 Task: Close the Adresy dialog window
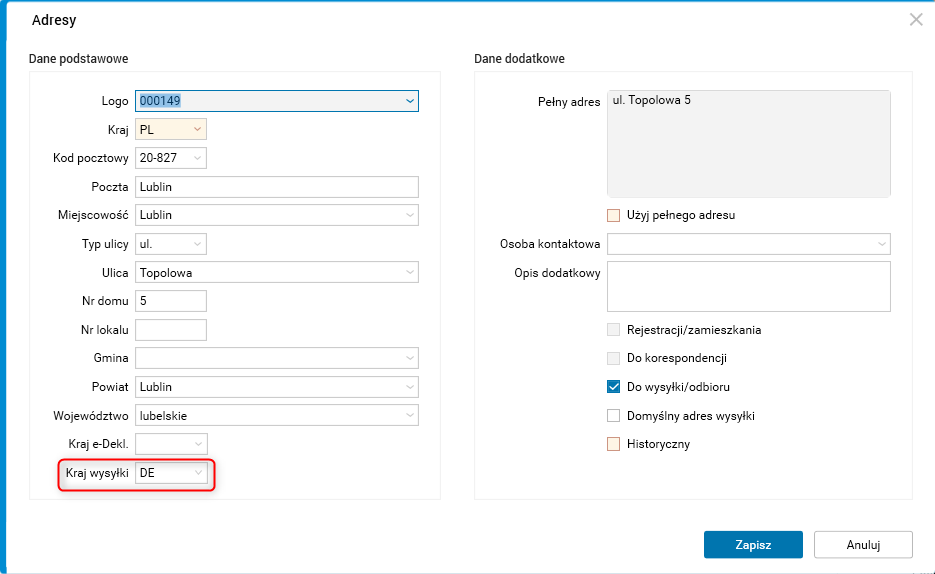pyautogui.click(x=915, y=19)
